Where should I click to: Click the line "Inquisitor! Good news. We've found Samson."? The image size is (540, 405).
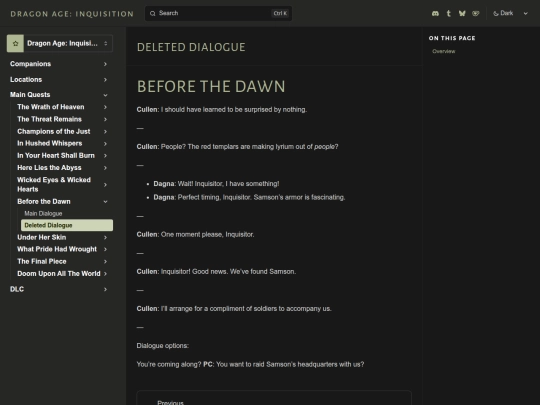coord(228,272)
